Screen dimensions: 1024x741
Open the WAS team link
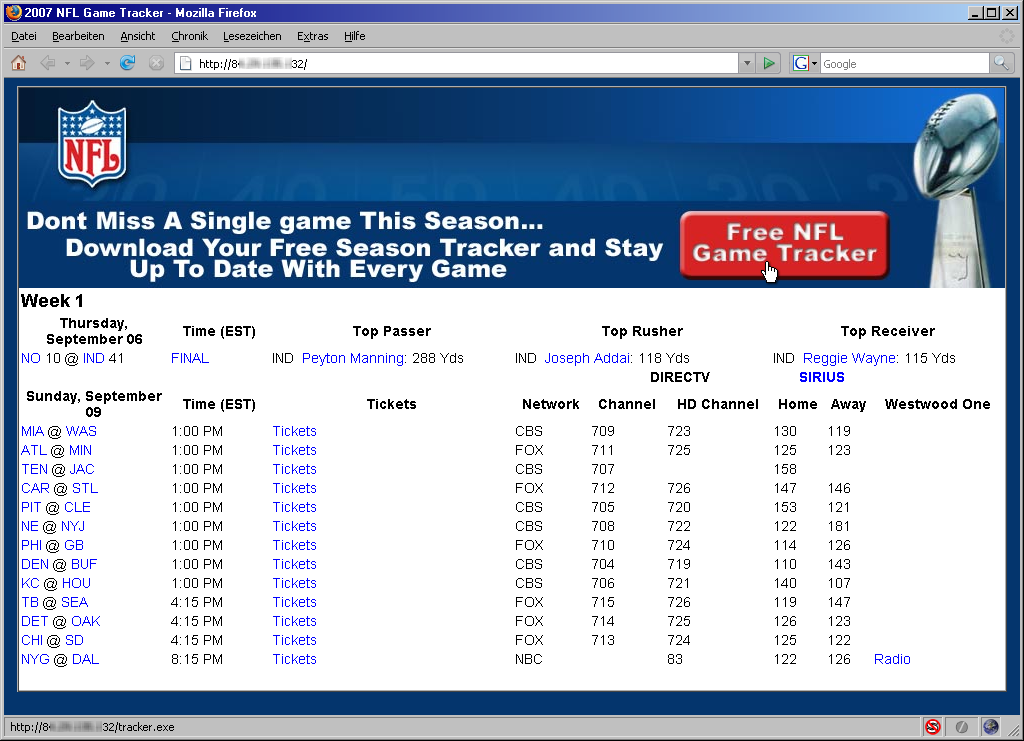[81, 431]
